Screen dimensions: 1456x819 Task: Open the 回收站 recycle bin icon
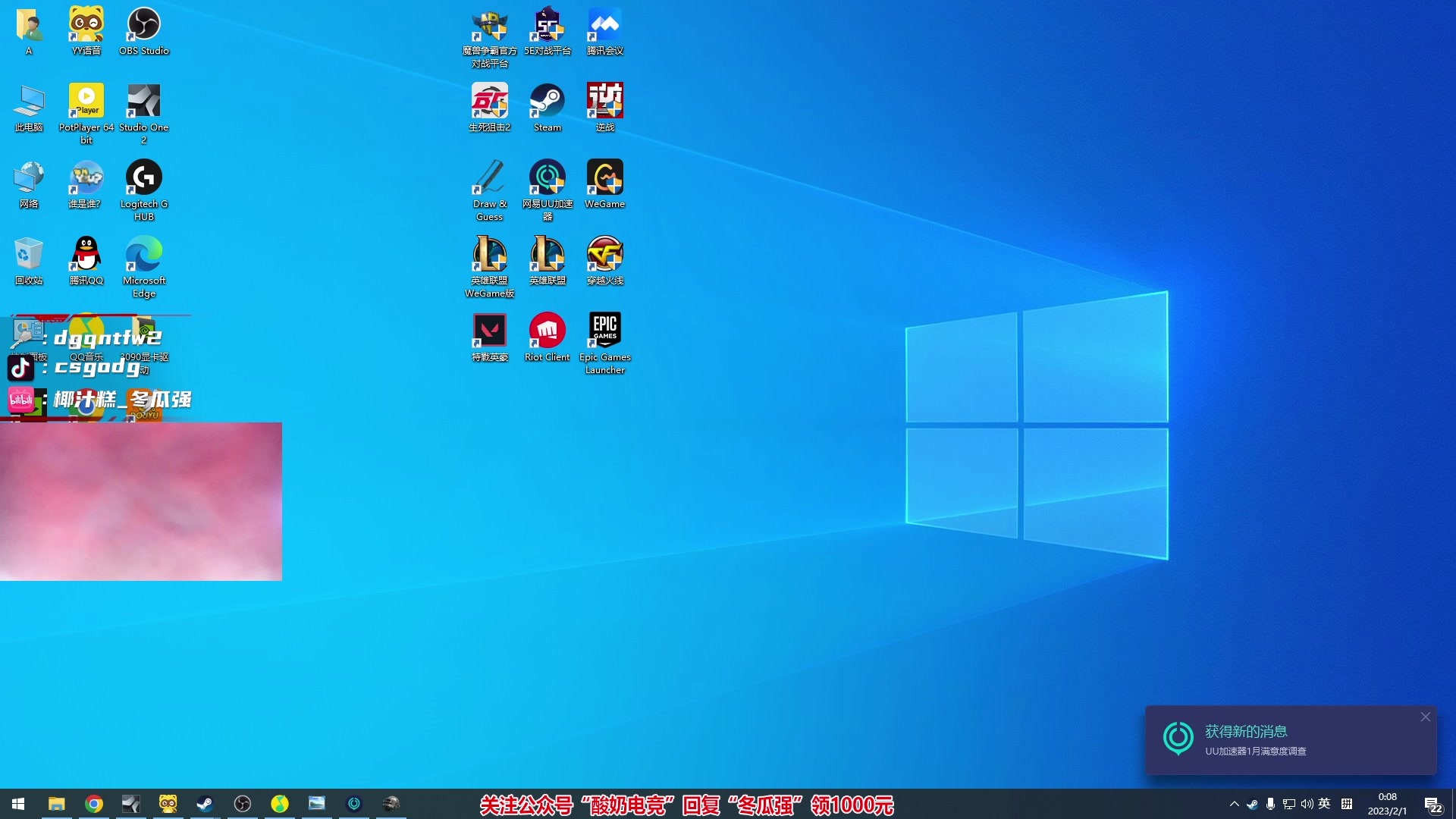(x=28, y=256)
